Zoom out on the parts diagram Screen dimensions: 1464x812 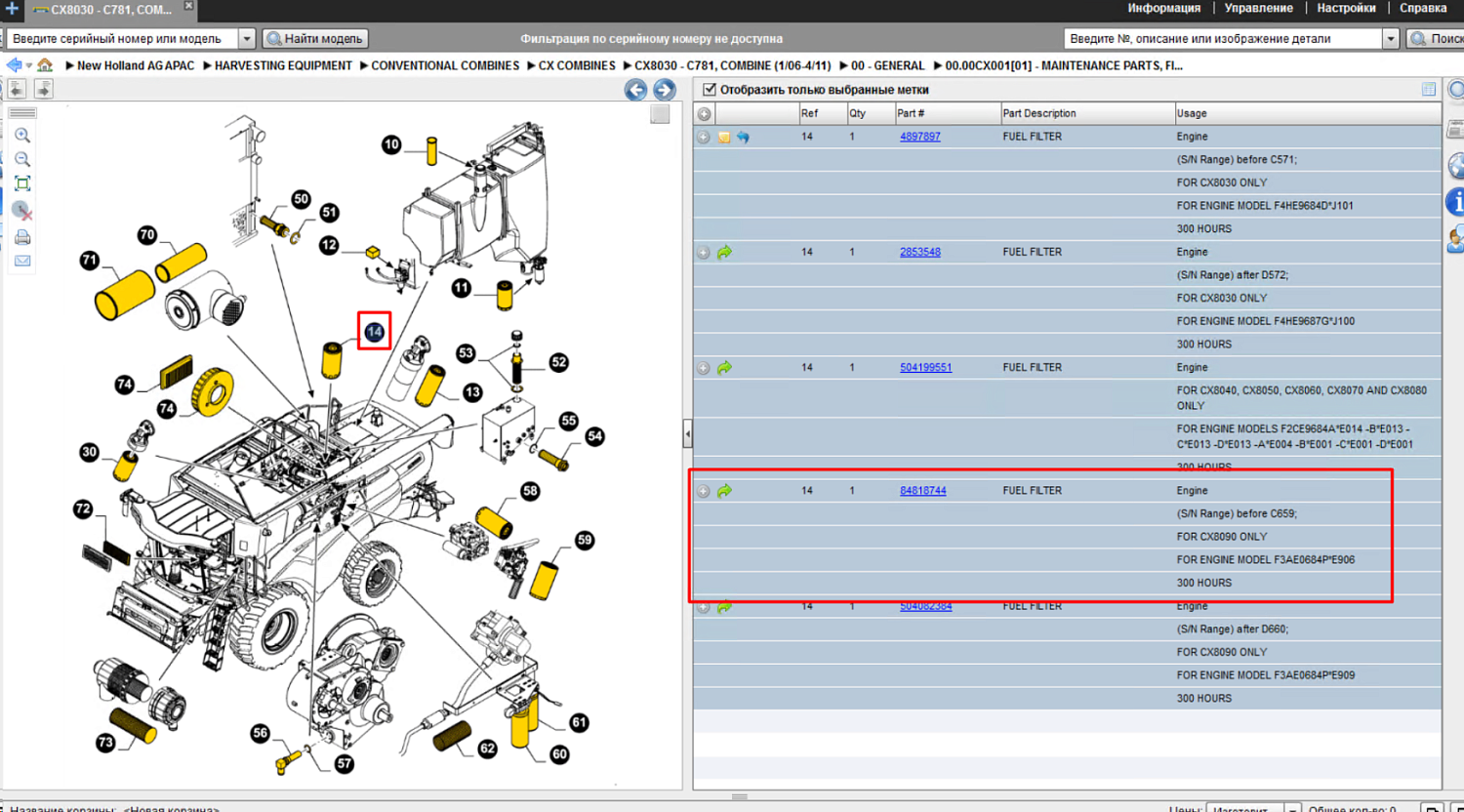point(22,159)
